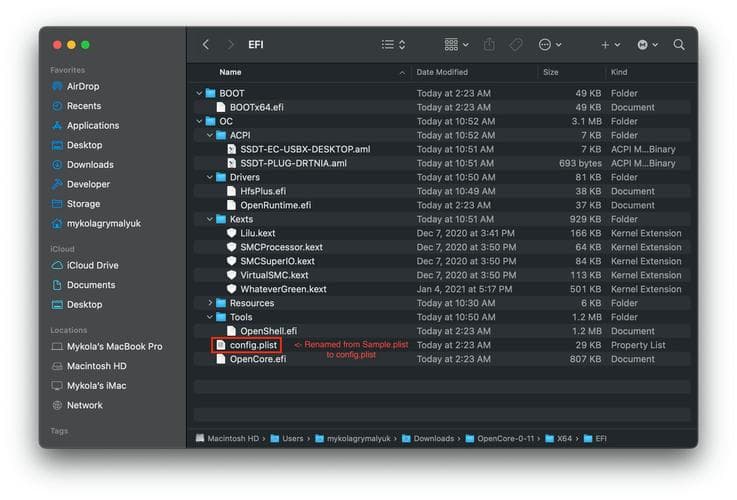Select the WhateverGreen.kext shield icon
The height and width of the screenshot is (500, 737).
[231, 289]
